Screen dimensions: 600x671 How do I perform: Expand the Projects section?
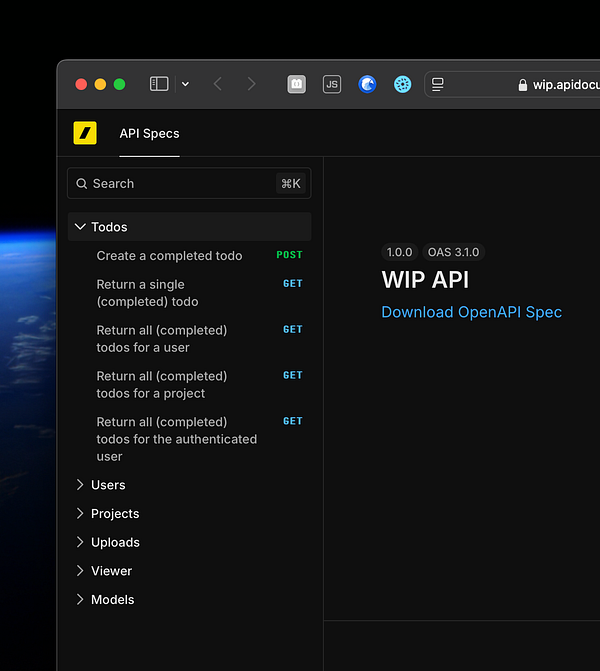click(x=115, y=514)
